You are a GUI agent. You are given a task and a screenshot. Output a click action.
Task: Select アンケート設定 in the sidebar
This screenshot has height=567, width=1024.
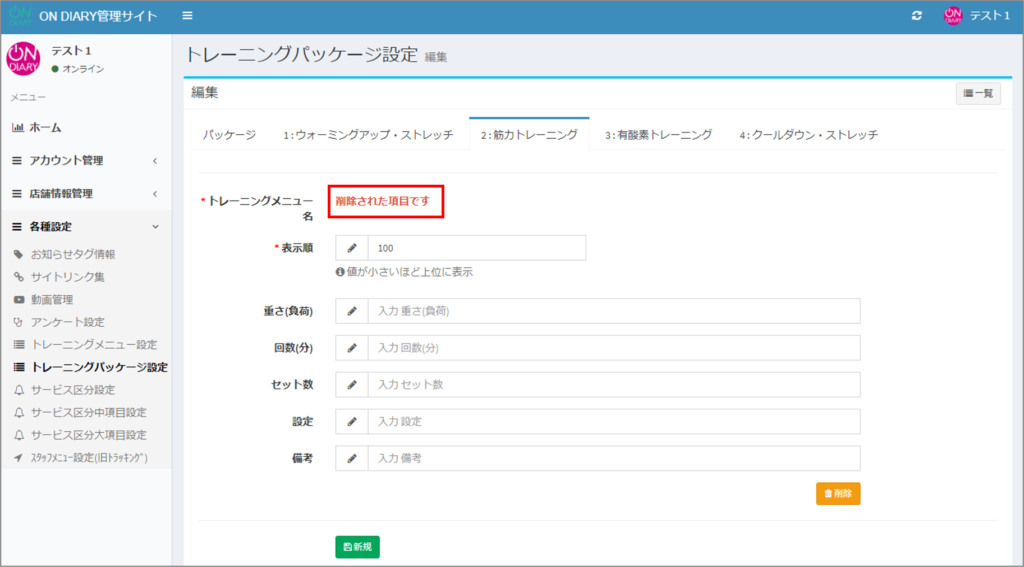67,322
